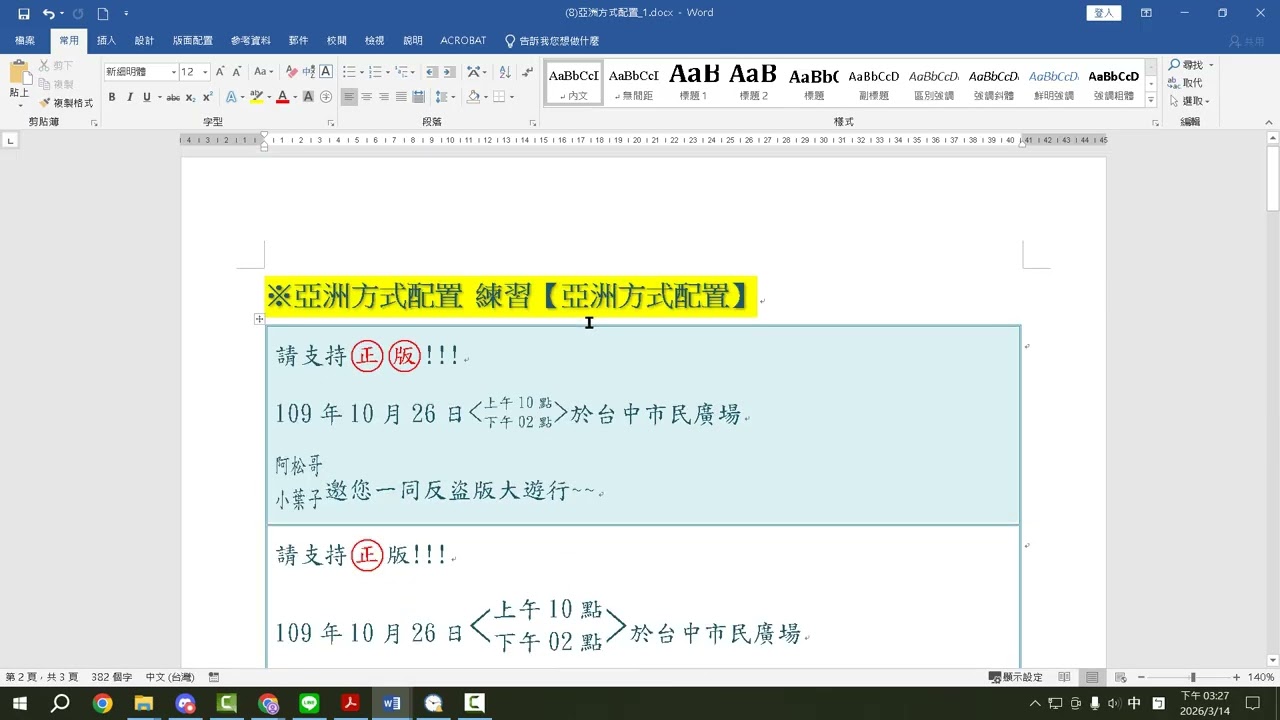Click the Adobe Acrobat taskbar icon
Viewport: 1280px width, 720px height.
tap(350, 703)
